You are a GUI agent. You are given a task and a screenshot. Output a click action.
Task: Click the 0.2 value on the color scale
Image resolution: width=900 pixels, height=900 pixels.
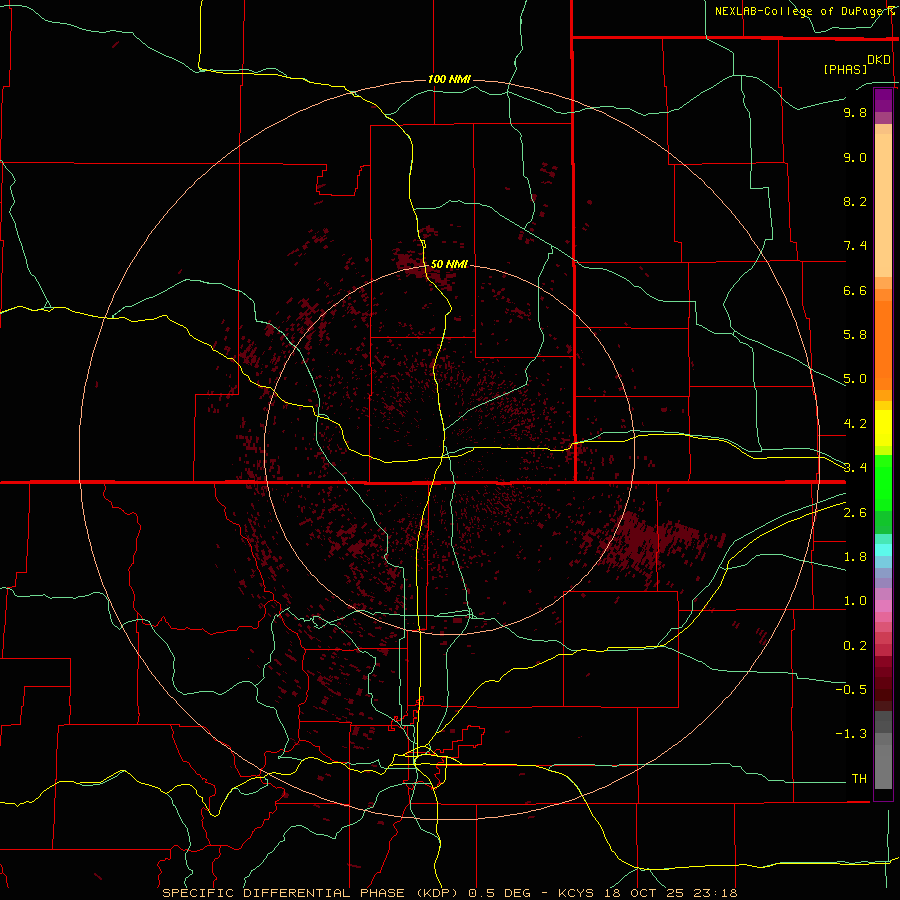[x=855, y=646]
